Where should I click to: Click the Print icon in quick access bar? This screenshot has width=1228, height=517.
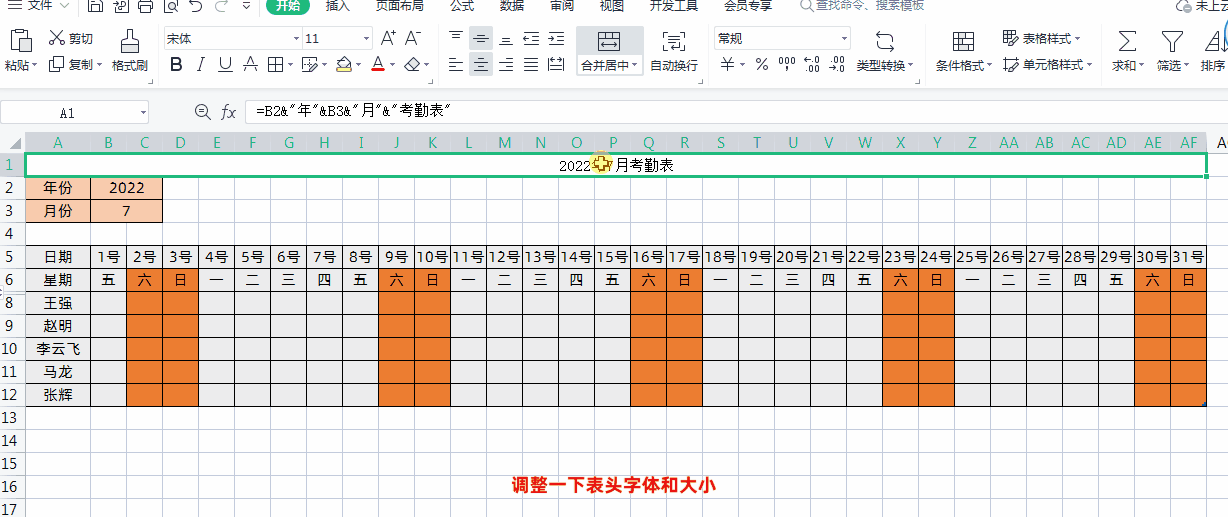[x=145, y=6]
